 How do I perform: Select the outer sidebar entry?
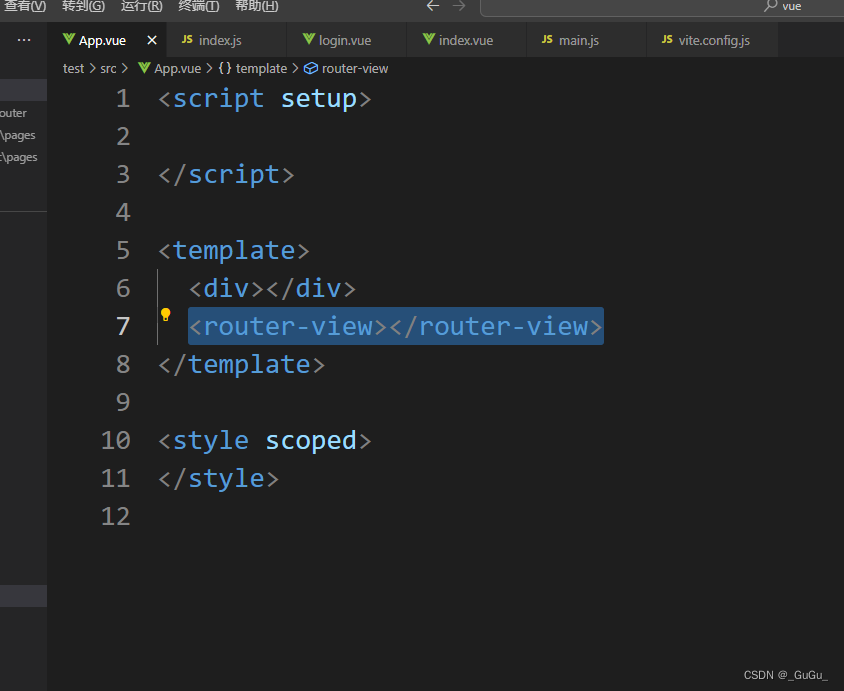13,113
